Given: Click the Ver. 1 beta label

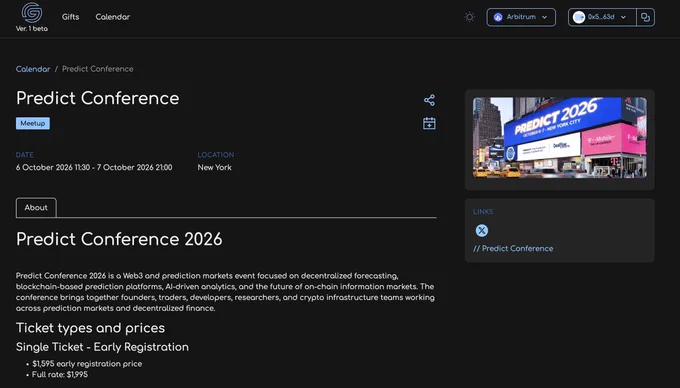Looking at the screenshot, I should pos(32,29).
